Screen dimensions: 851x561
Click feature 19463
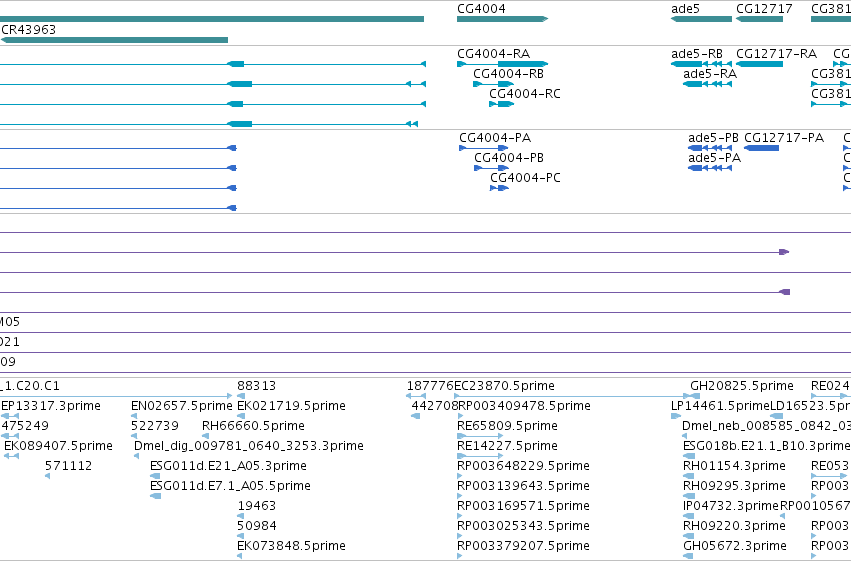[240, 516]
